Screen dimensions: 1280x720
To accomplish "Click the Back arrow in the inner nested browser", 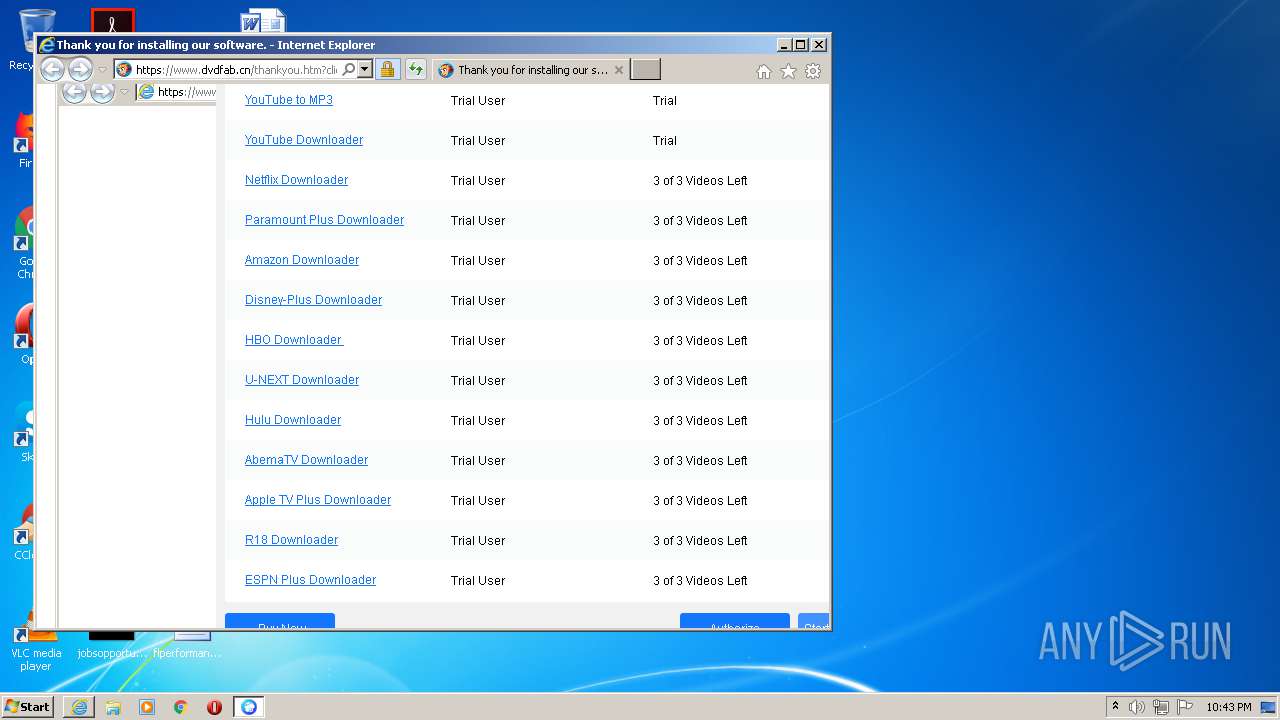I will click(74, 93).
